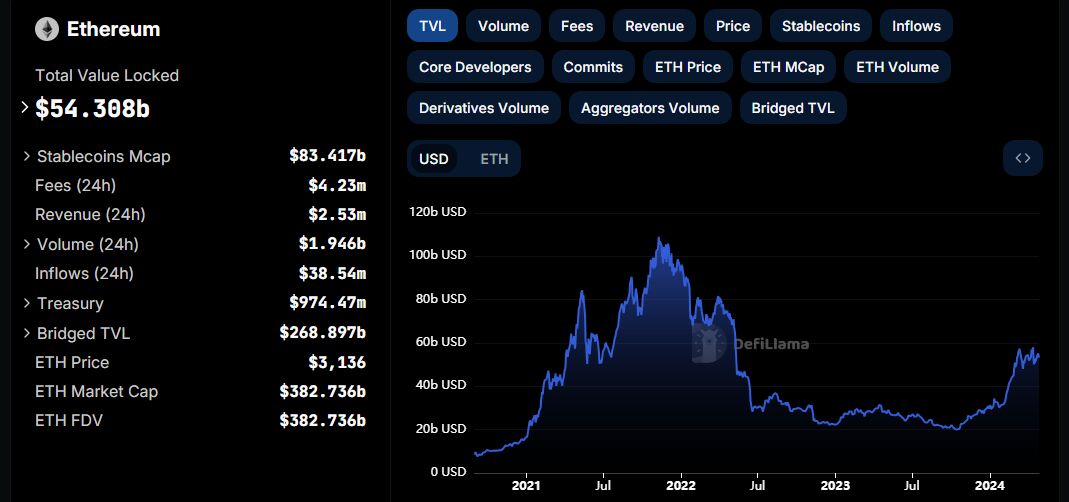Click the embed chart code icon

pos(1022,158)
